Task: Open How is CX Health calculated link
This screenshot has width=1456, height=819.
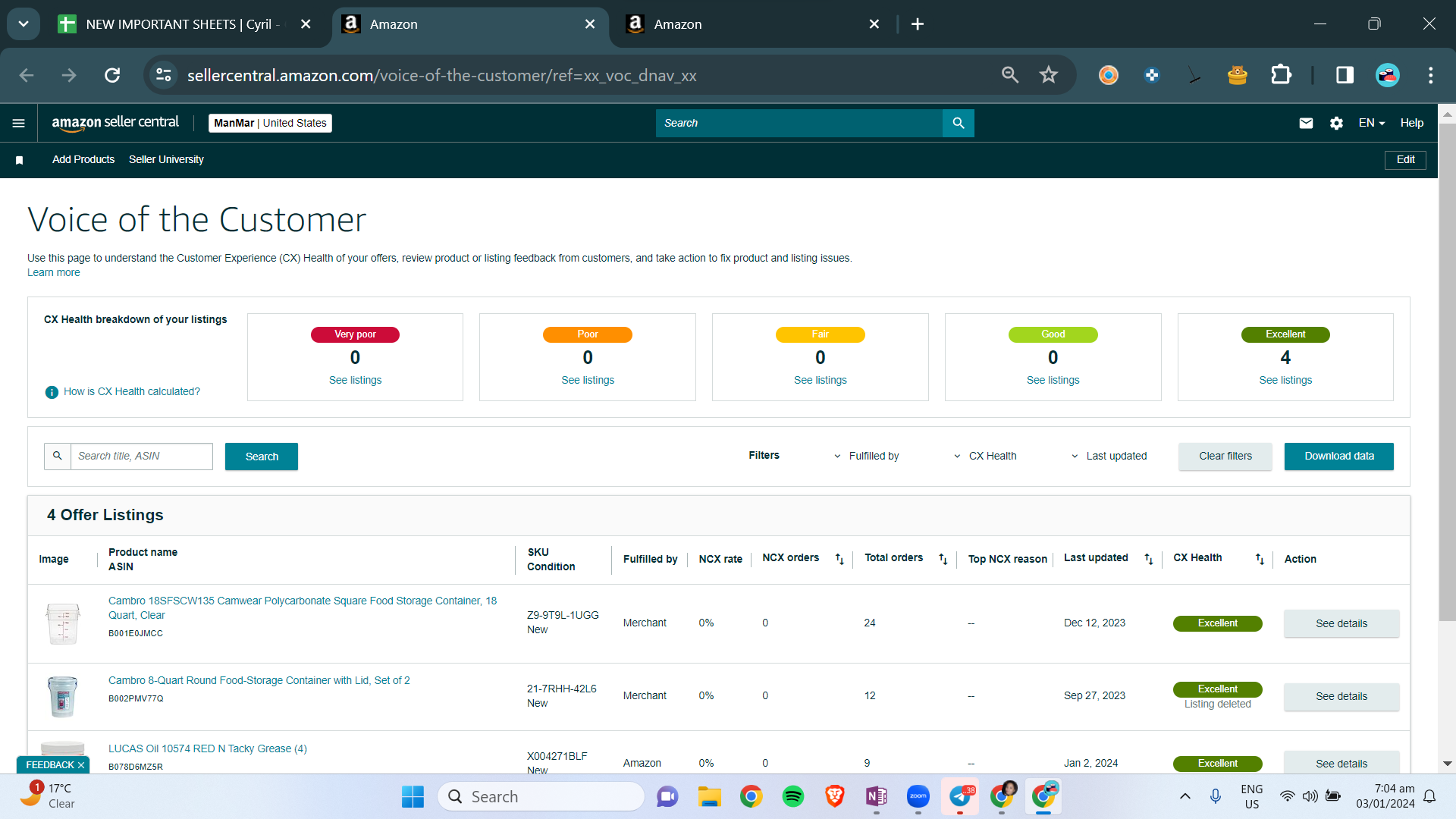Action: [132, 392]
